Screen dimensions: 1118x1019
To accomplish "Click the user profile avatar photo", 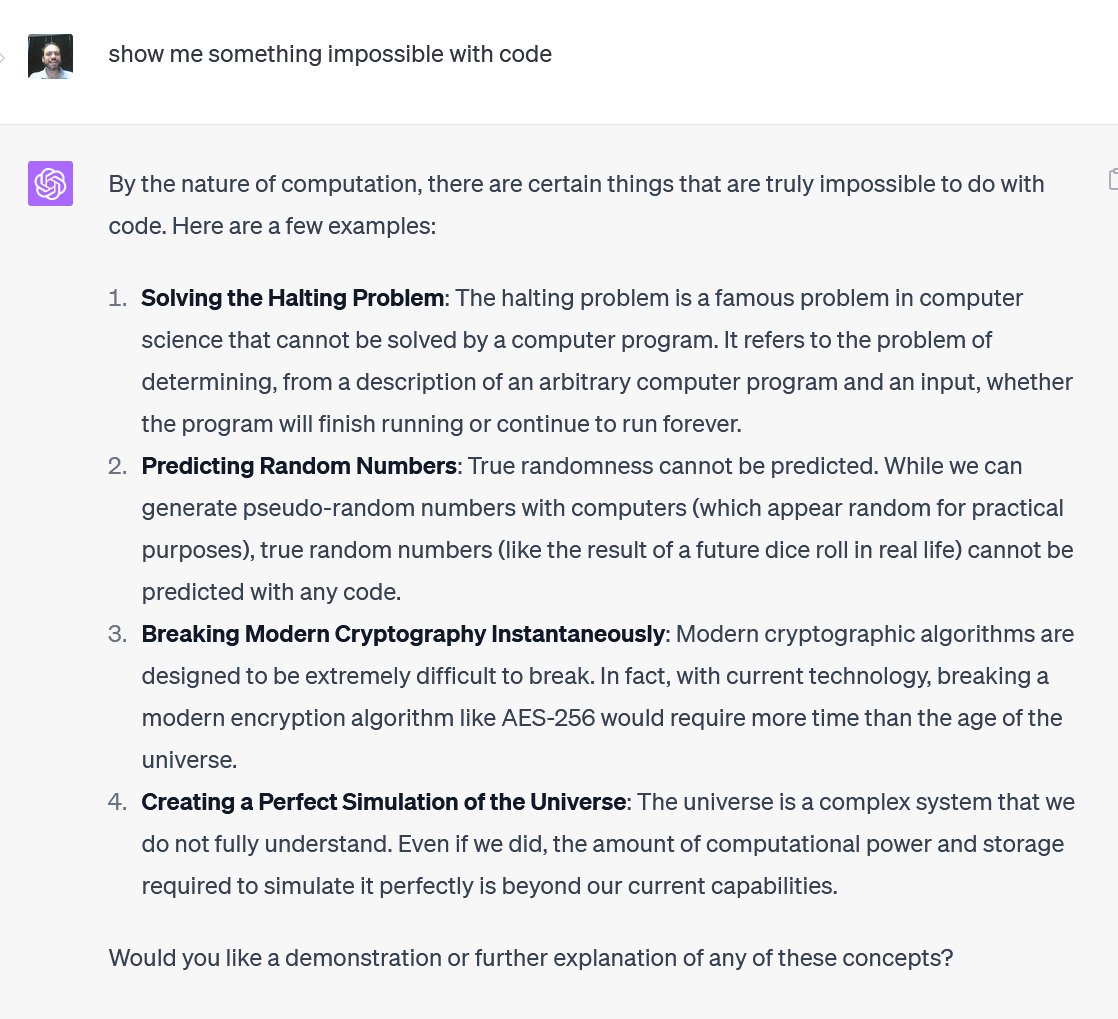I will [50, 56].
